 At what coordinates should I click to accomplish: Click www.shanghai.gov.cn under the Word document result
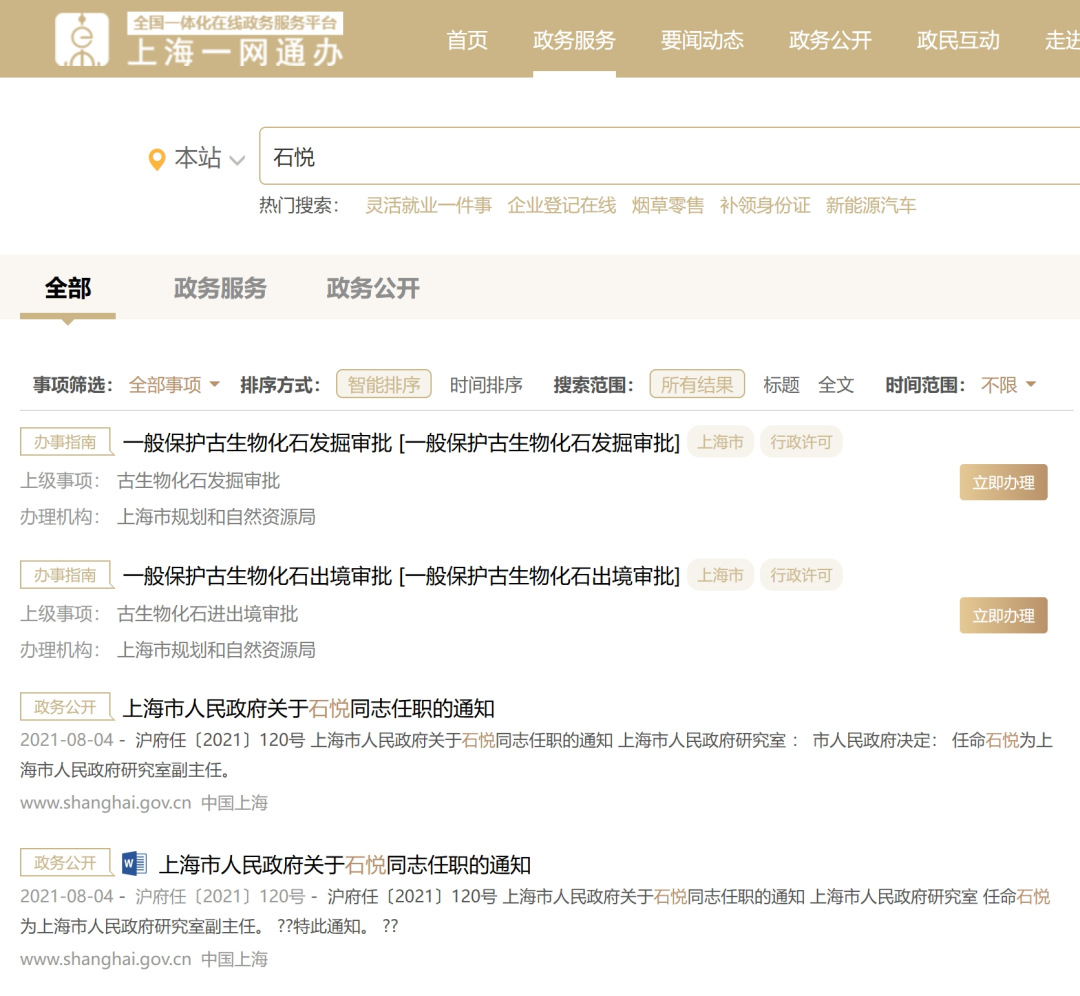105,959
